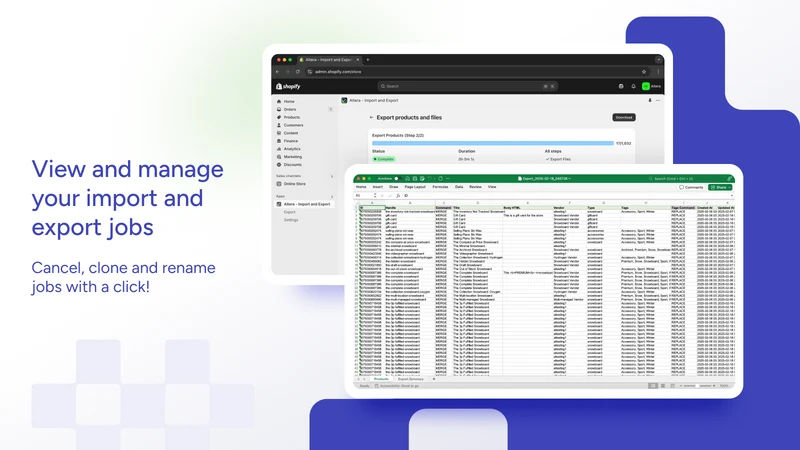Screen dimensions: 800x450
Task: Open the Excel Draw ribbon tab
Action: pos(393,187)
